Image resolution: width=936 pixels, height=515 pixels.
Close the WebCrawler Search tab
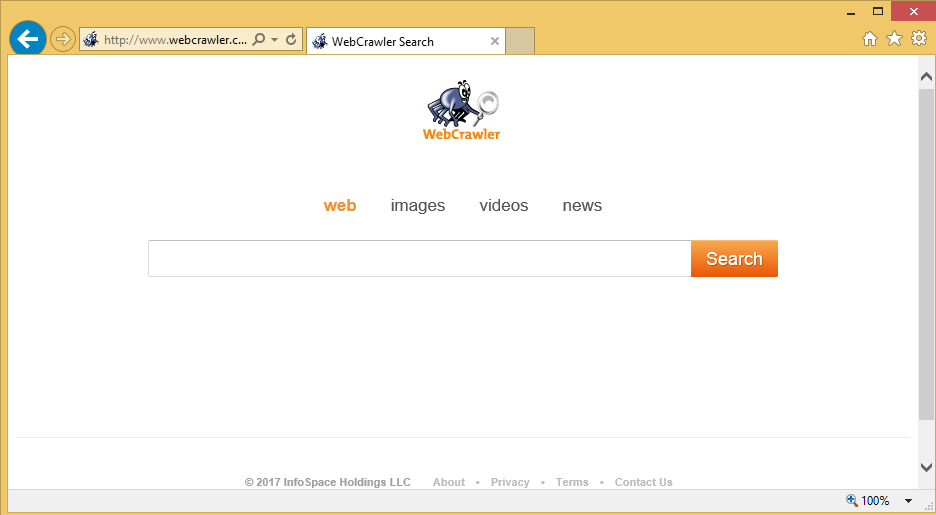click(495, 41)
